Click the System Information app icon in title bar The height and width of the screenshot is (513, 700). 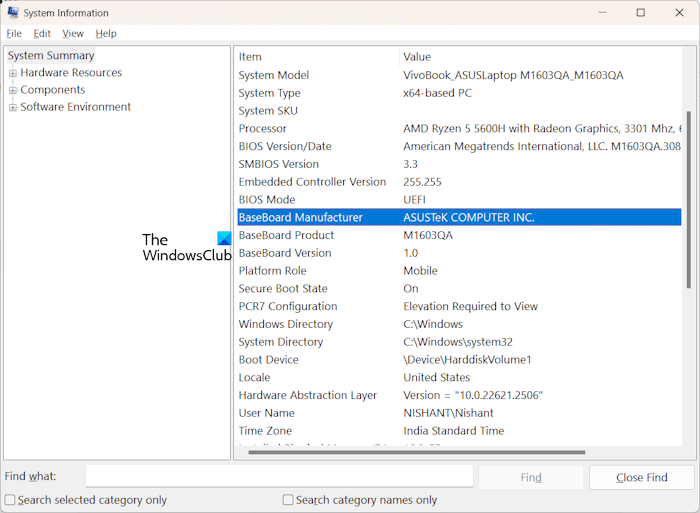(13, 13)
